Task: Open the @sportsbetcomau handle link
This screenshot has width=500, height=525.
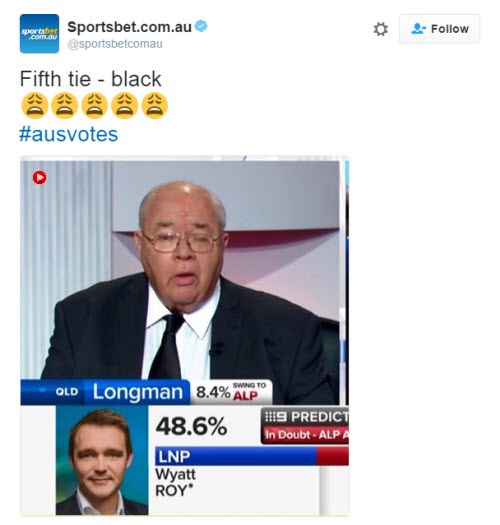Action: point(115,44)
